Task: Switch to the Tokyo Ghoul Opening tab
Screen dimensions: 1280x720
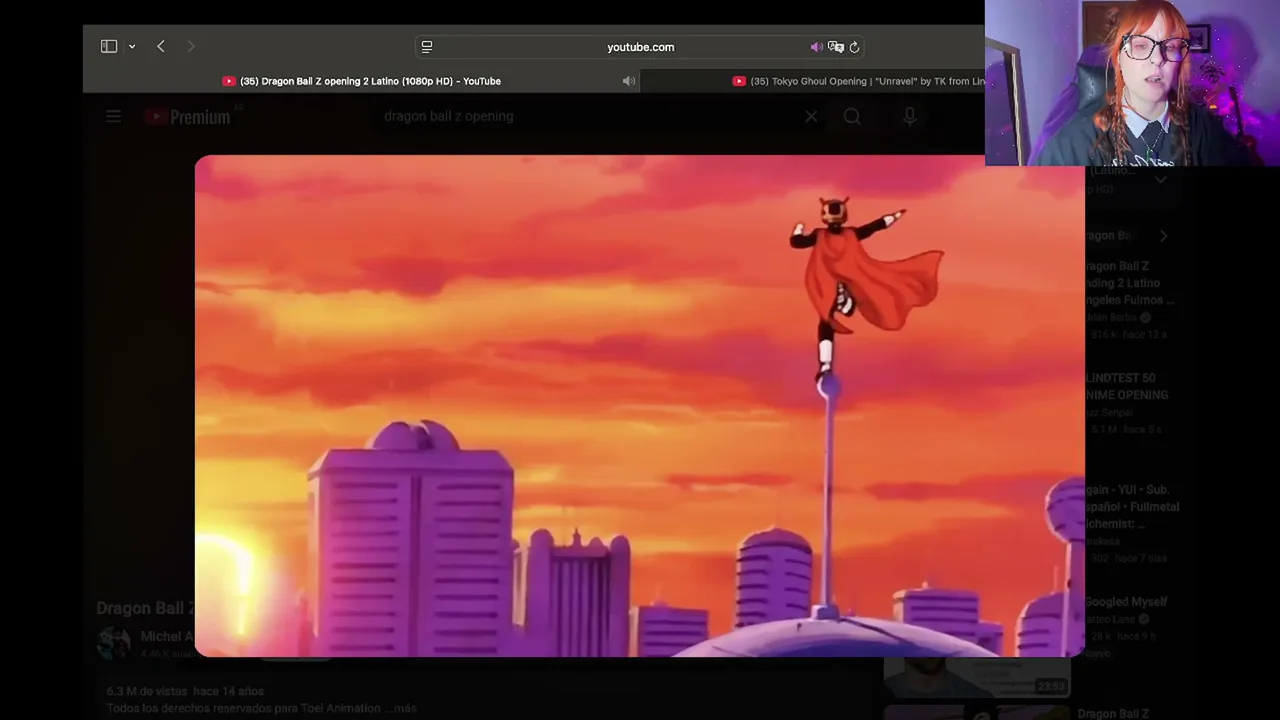Action: click(858, 81)
